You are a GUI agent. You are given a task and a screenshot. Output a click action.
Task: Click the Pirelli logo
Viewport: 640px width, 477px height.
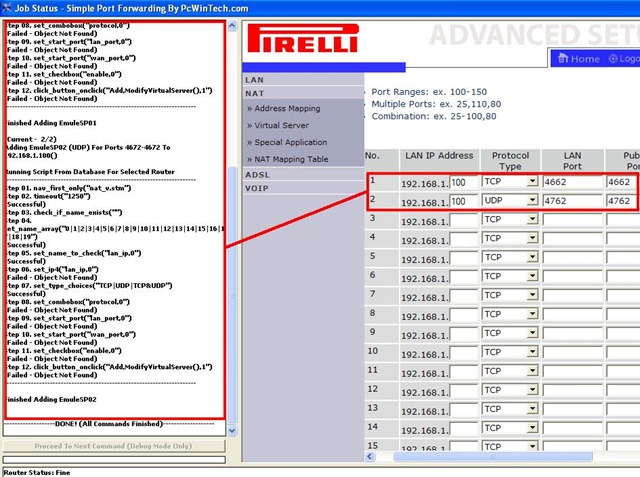click(302, 38)
